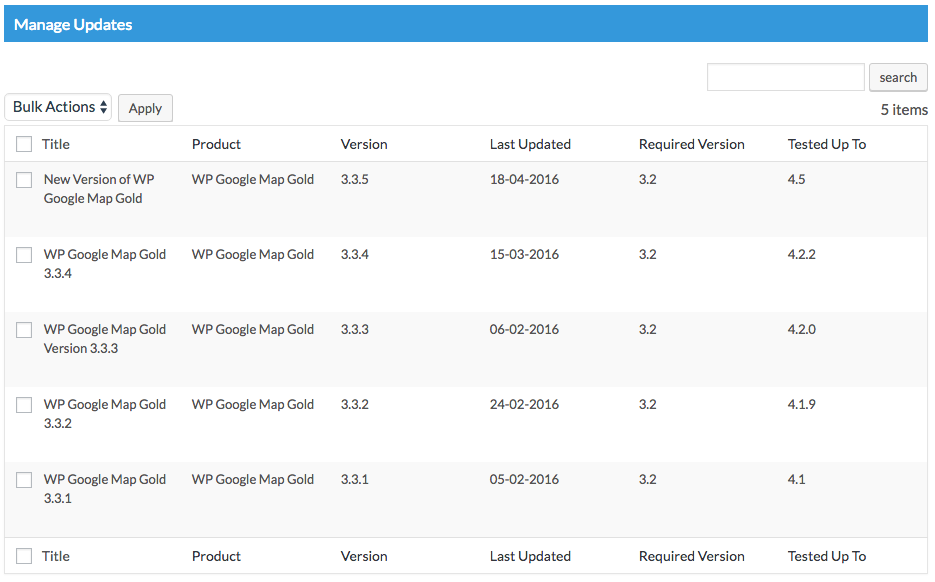The image size is (935, 582).
Task: Check the select-all box in the footer row
Action: 24,556
